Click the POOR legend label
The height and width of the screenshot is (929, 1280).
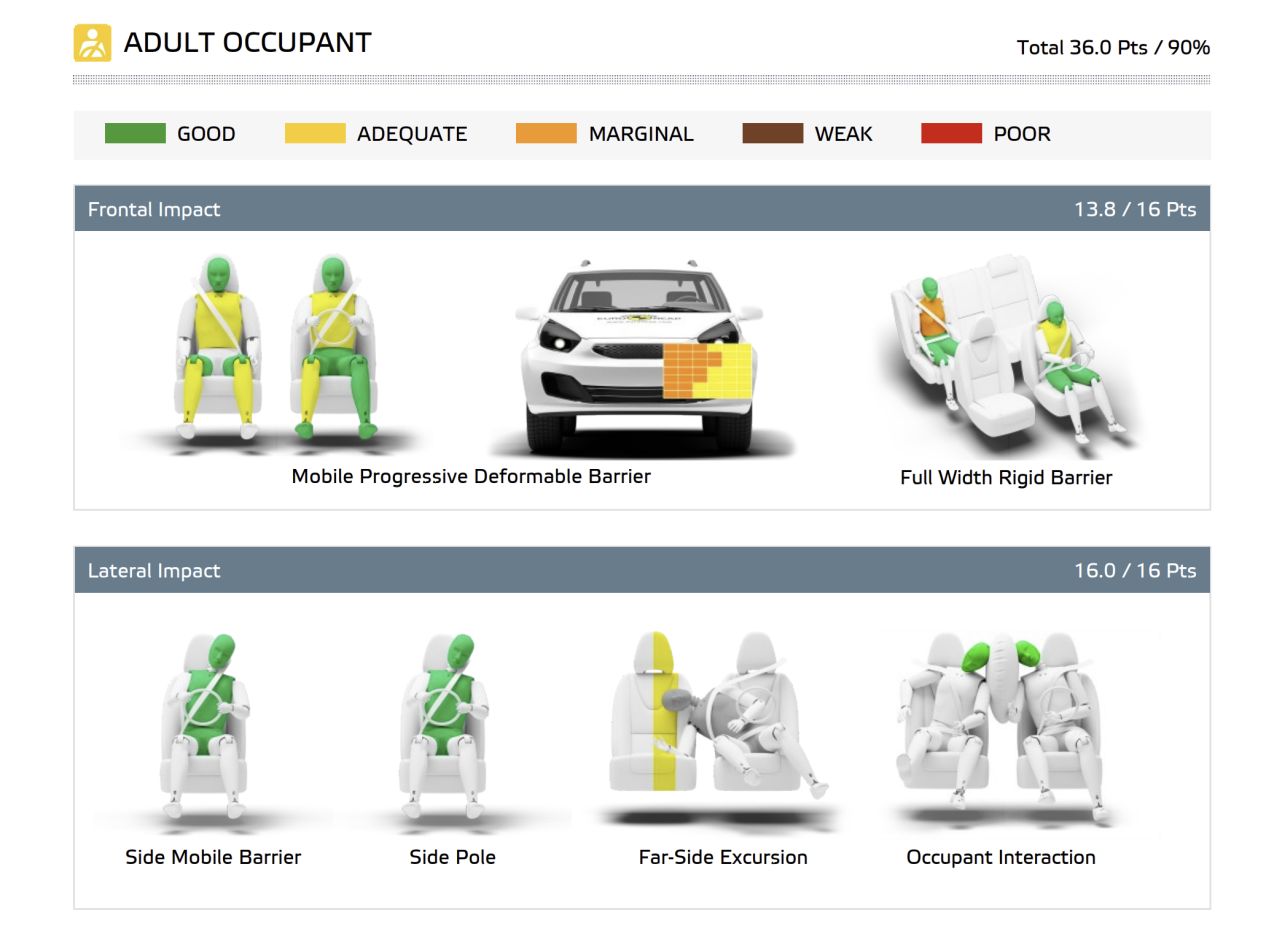[1022, 134]
